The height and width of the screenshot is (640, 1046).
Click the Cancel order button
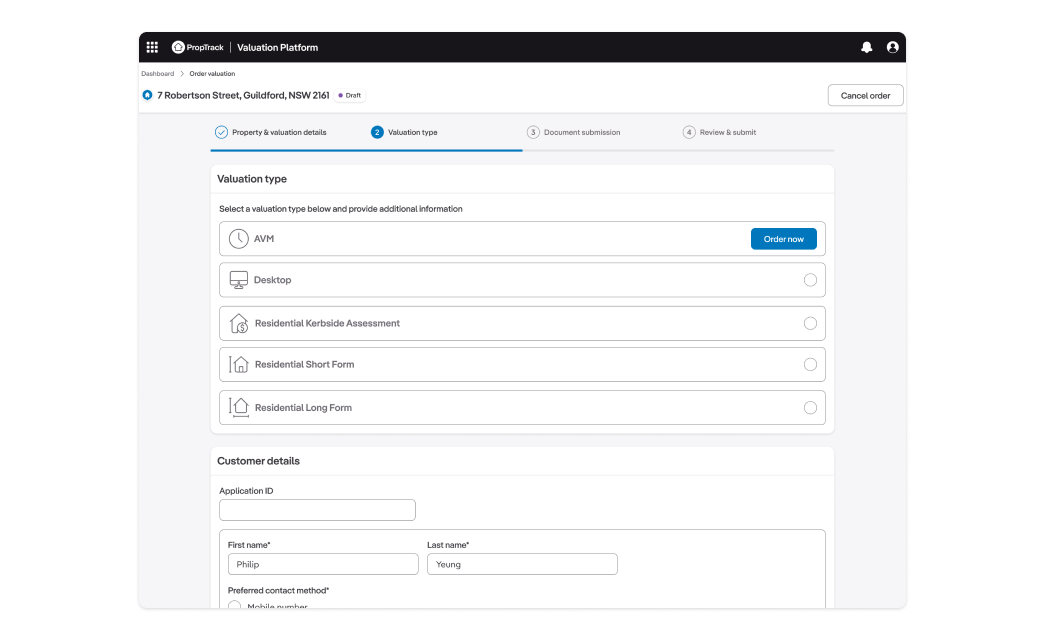865,95
